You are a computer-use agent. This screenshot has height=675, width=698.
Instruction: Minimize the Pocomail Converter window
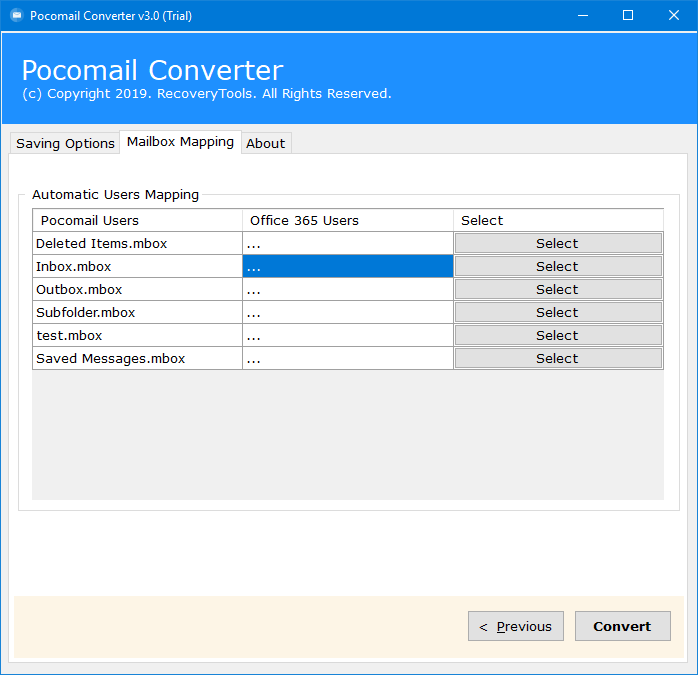583,16
